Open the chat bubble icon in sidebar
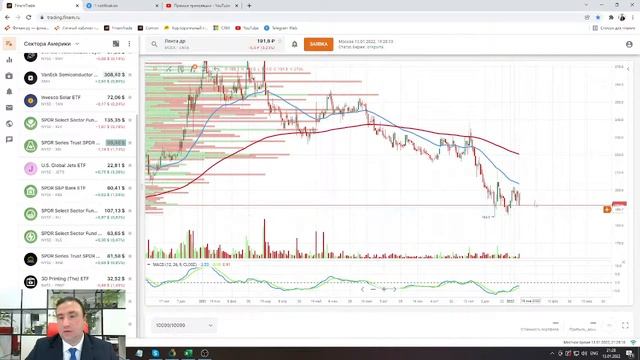 [x=9, y=140]
